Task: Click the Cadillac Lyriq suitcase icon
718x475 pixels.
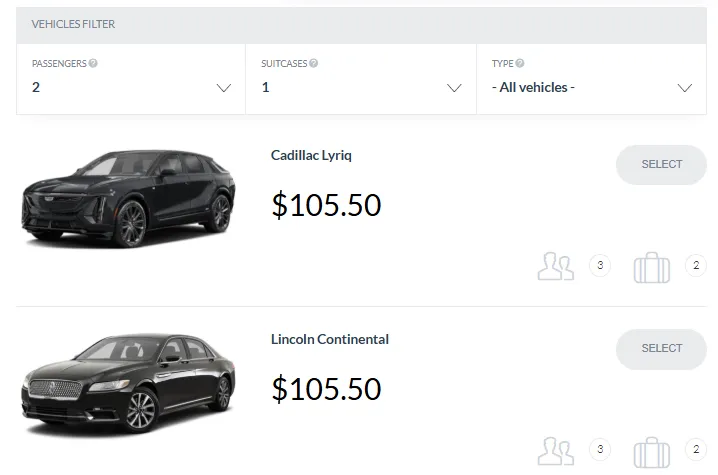Action: click(651, 267)
